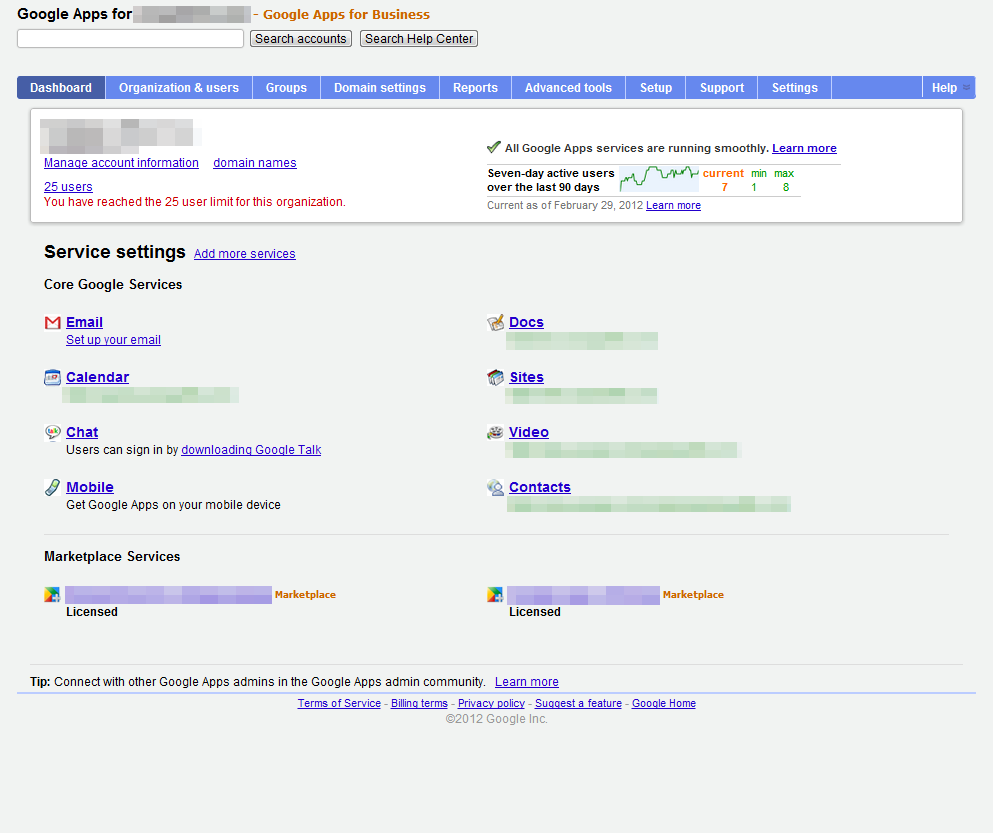Open Google Home footer link

tap(664, 703)
